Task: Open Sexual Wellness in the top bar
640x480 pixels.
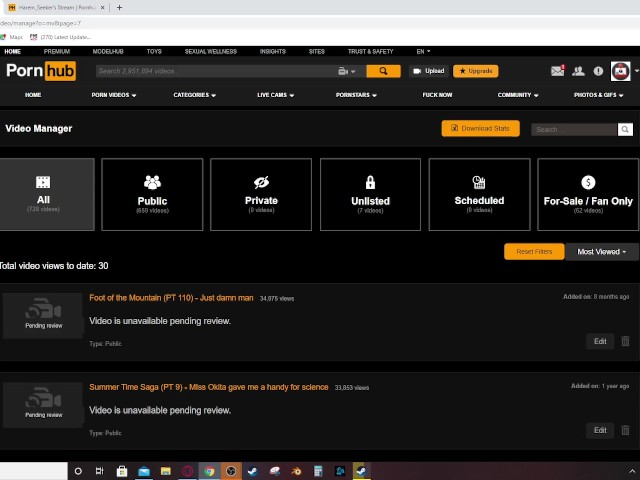Action: [x=211, y=51]
